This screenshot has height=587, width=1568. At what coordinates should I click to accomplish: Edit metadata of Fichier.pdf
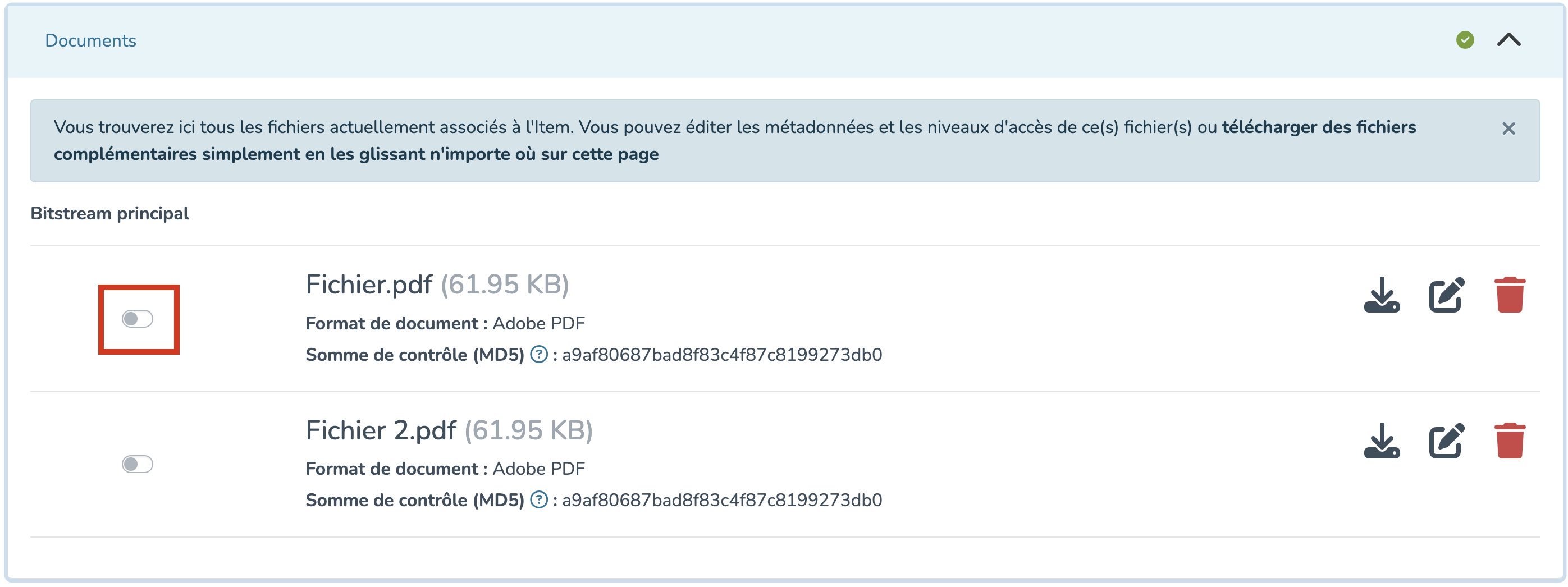pyautogui.click(x=1446, y=295)
